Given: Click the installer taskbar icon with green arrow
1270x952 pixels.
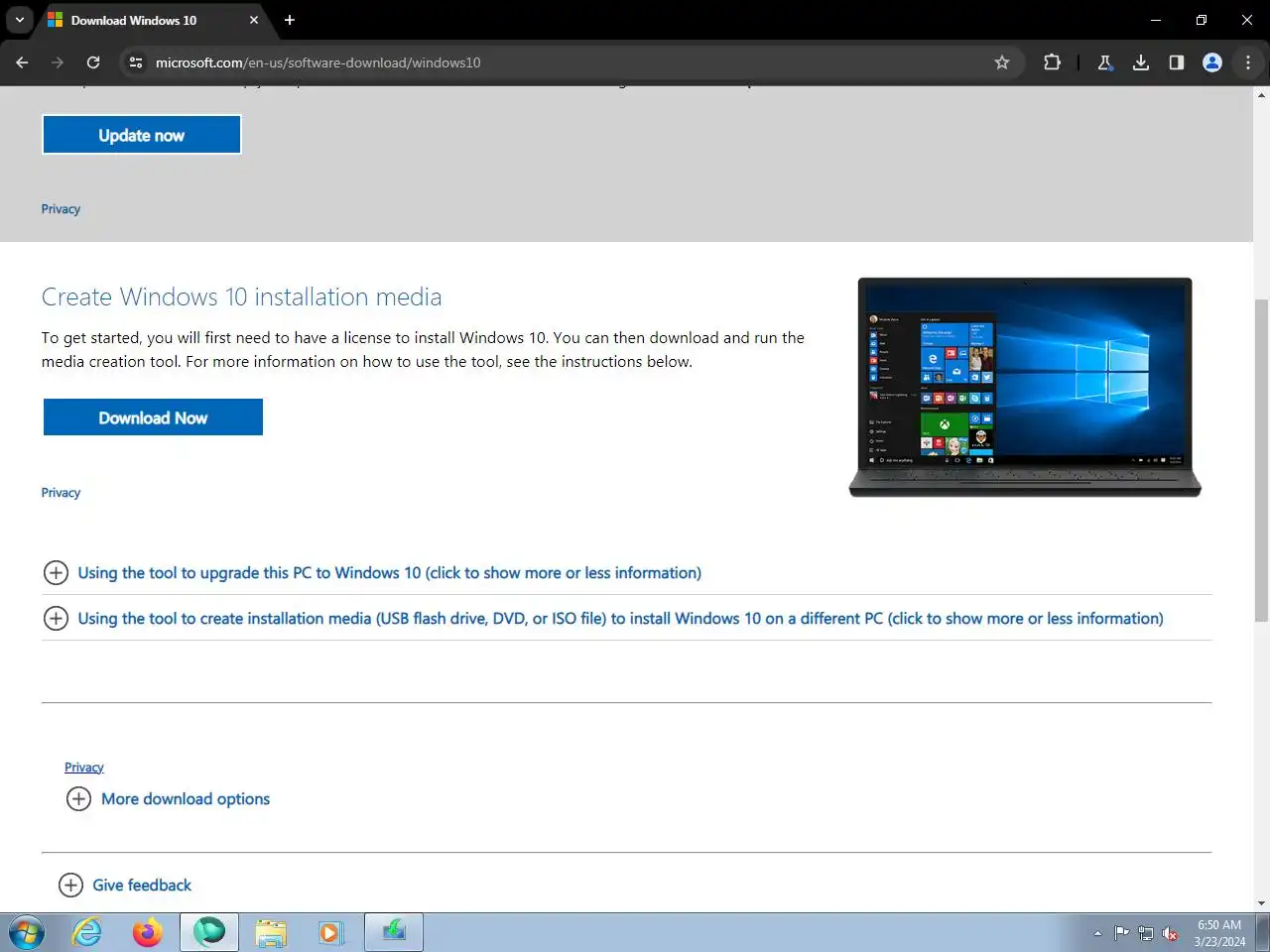Looking at the screenshot, I should click(x=394, y=933).
